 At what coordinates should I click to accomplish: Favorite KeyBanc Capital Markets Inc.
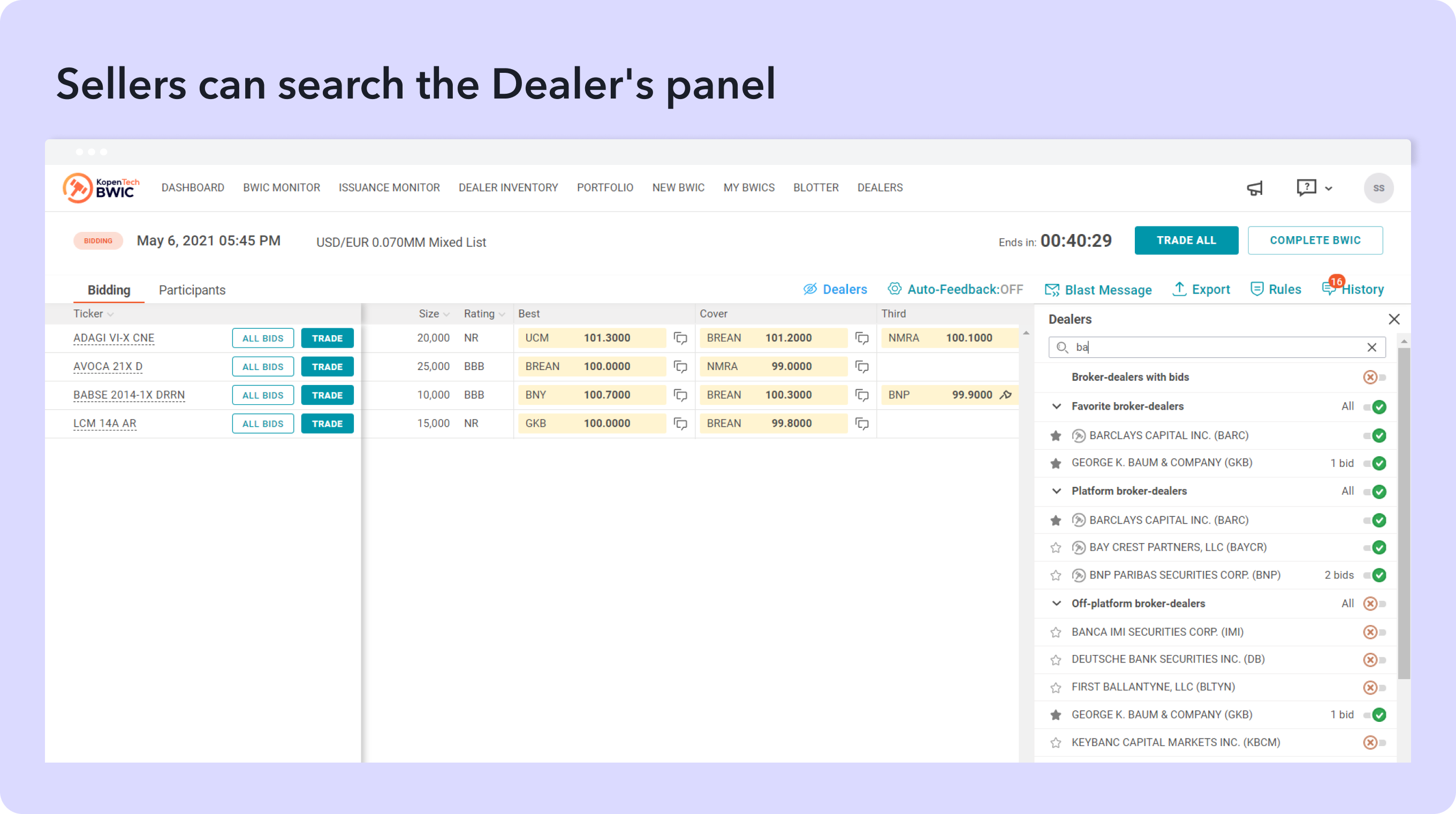point(1055,743)
